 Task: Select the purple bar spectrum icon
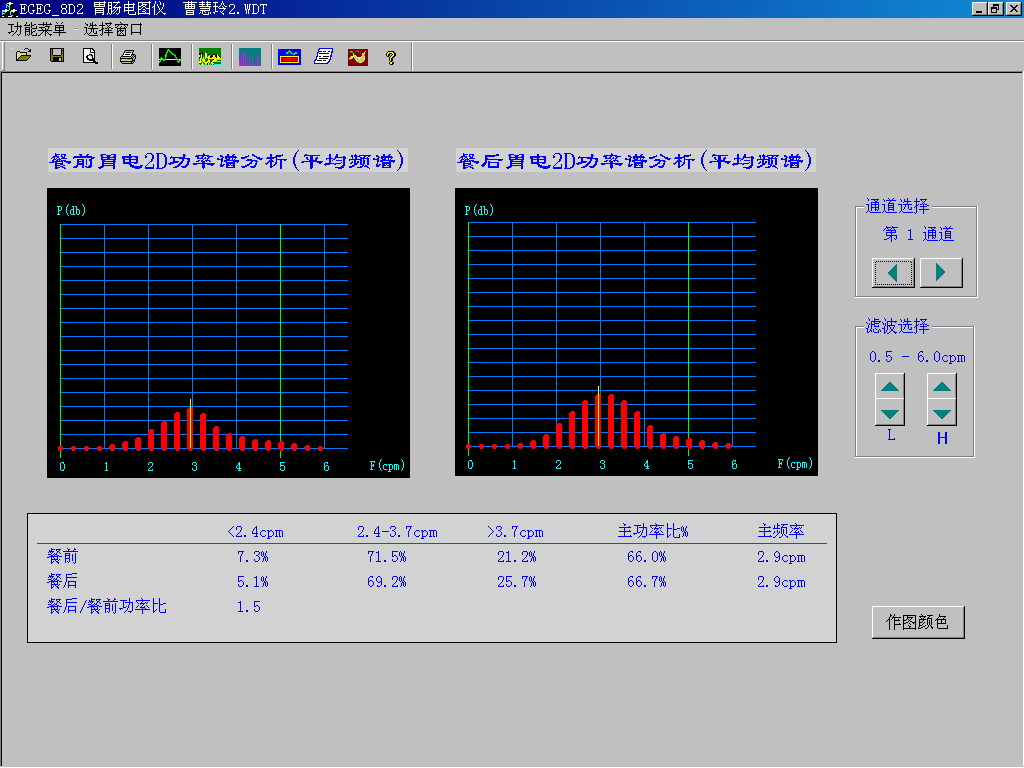(x=250, y=57)
